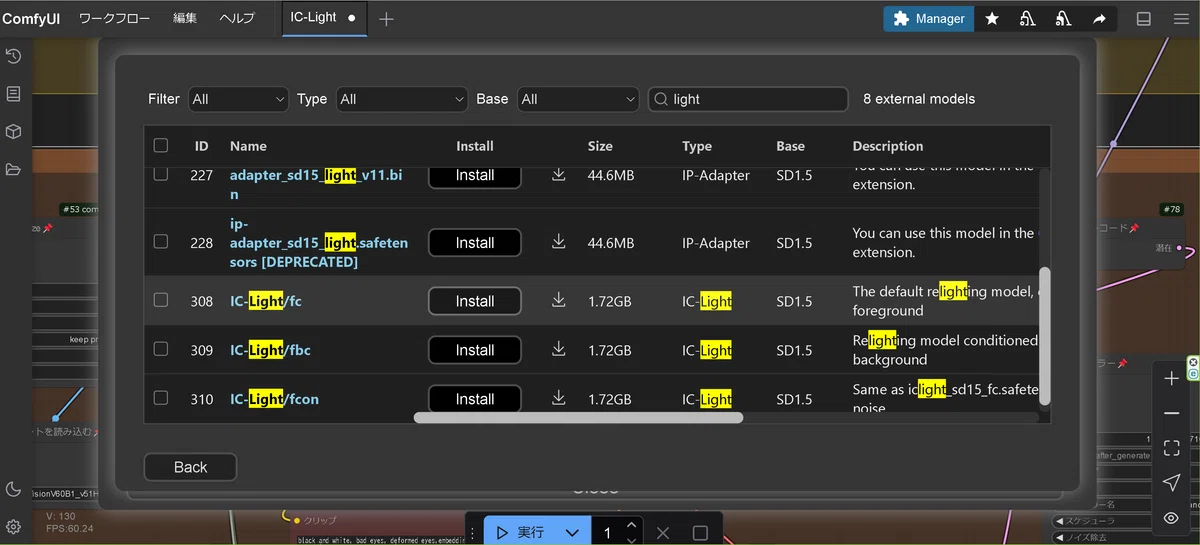Toggle the select-all header checkbox
The width and height of the screenshot is (1200, 545).
[x=161, y=146]
